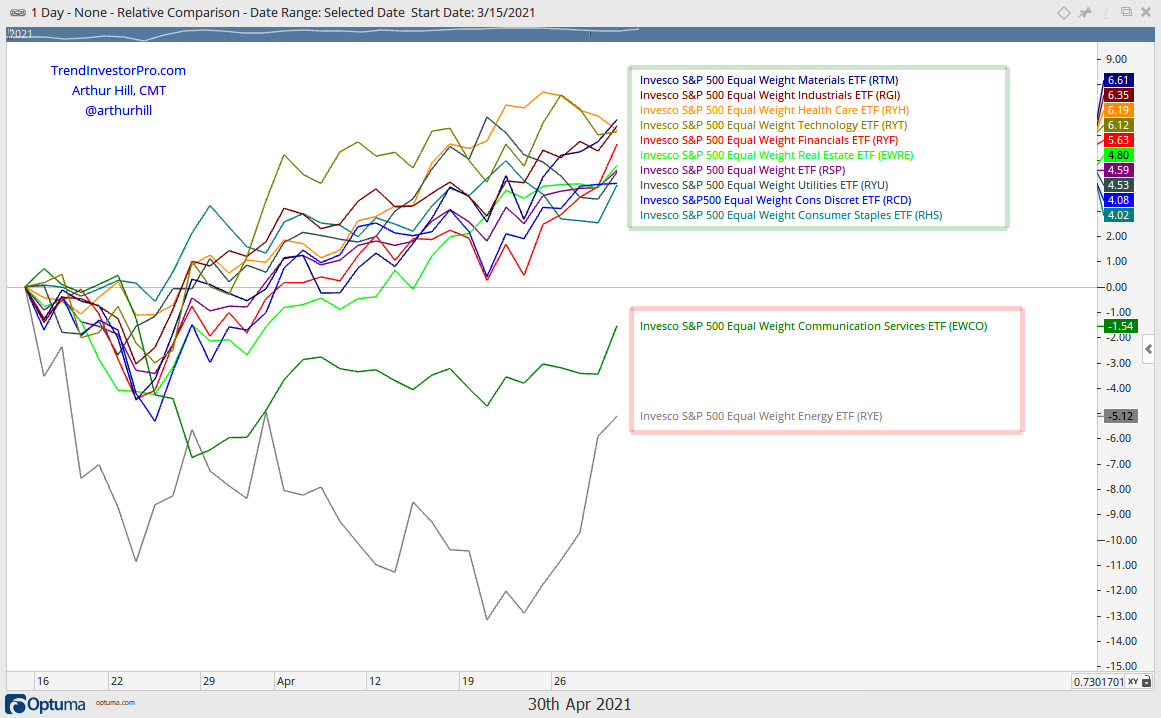Screen dimensions: 1161x718
Task: Click the 2021 label on the overview bar
Action: 20,34
